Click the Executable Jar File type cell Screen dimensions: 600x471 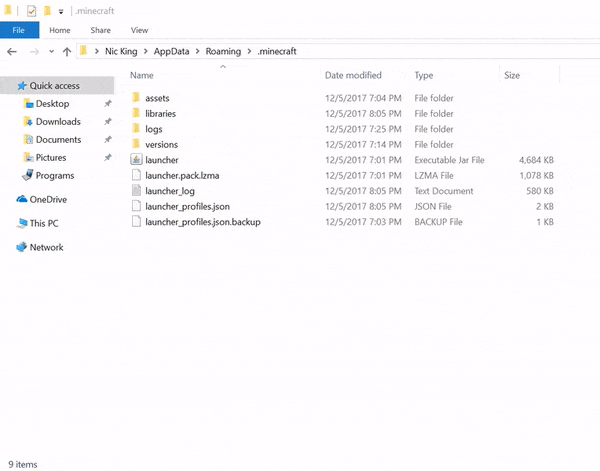click(449, 160)
